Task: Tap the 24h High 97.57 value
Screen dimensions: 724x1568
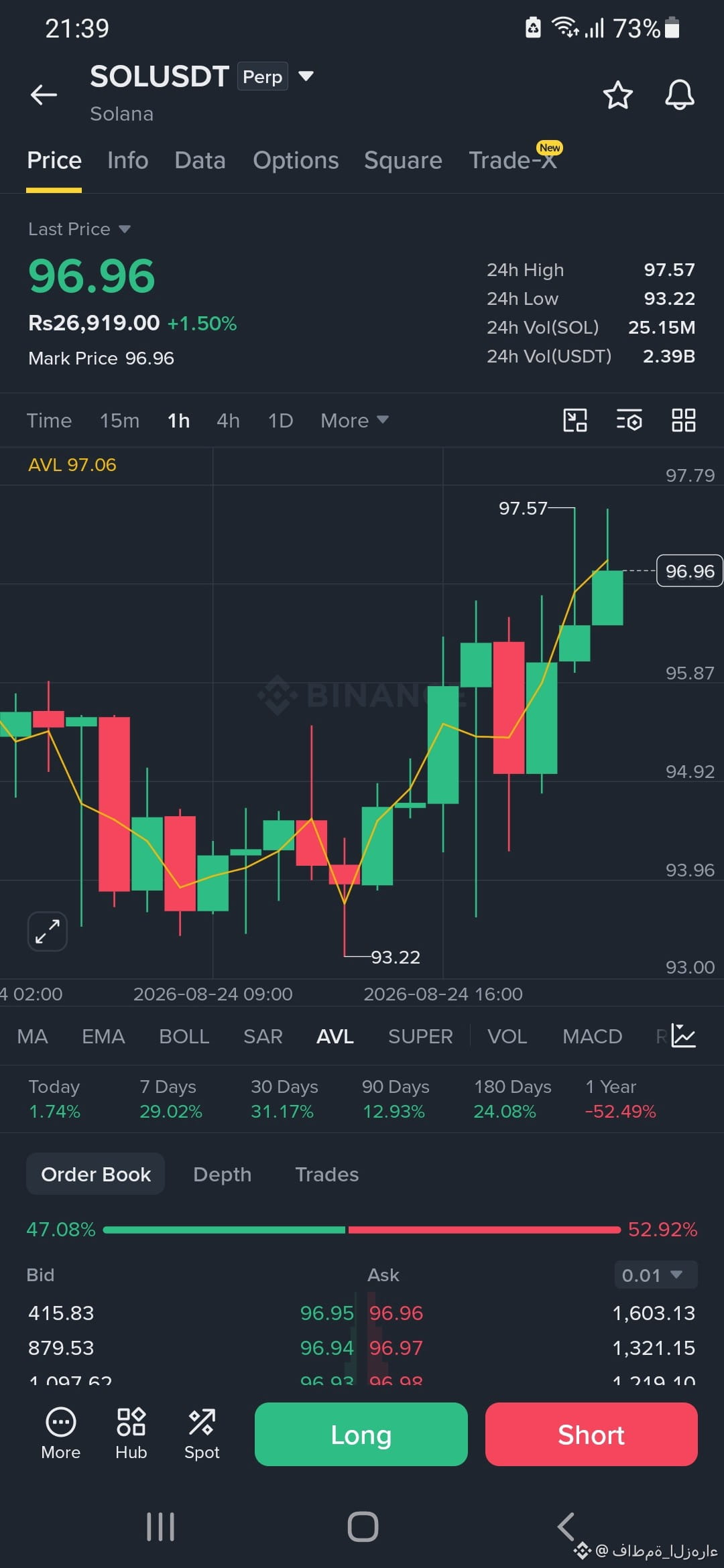Action: (669, 270)
